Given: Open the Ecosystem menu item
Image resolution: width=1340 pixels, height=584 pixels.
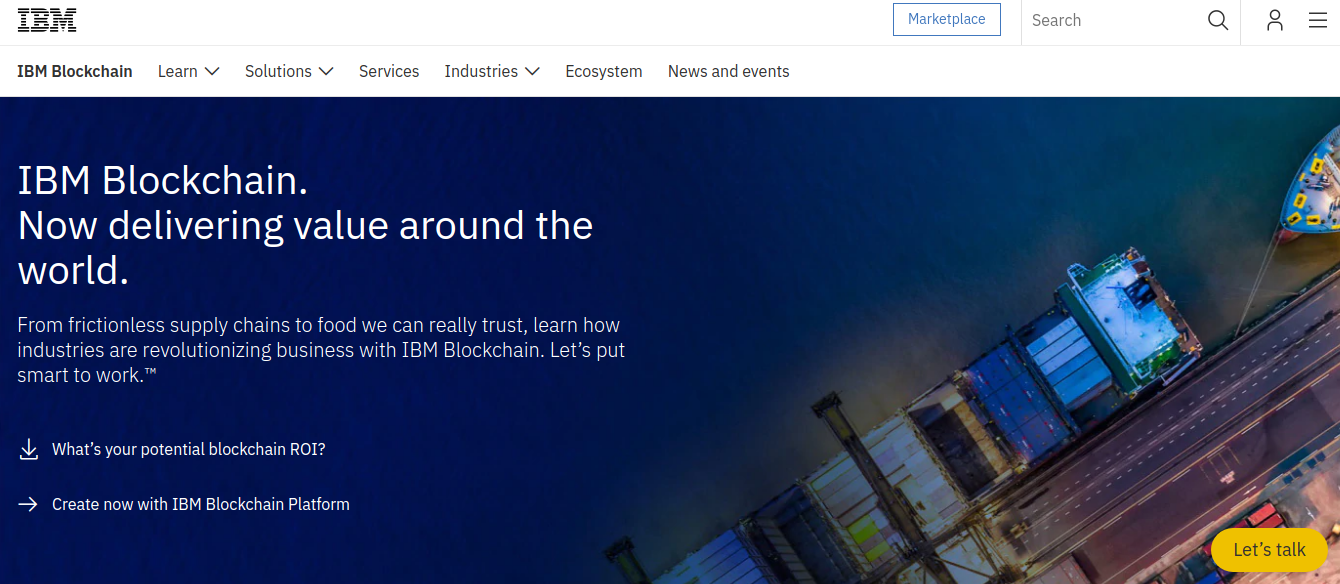Looking at the screenshot, I should coord(604,71).
